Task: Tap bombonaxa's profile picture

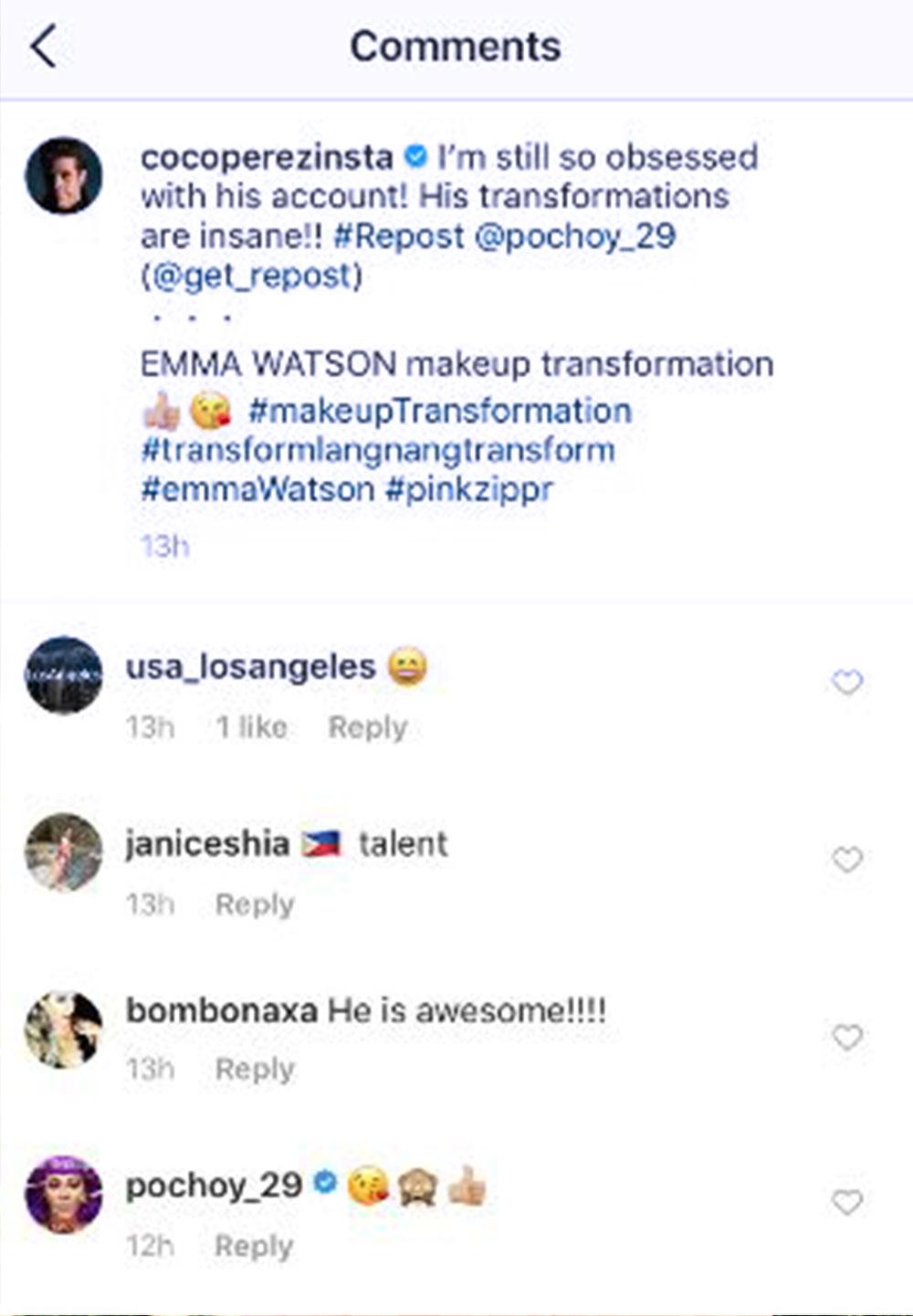Action: [x=64, y=1029]
